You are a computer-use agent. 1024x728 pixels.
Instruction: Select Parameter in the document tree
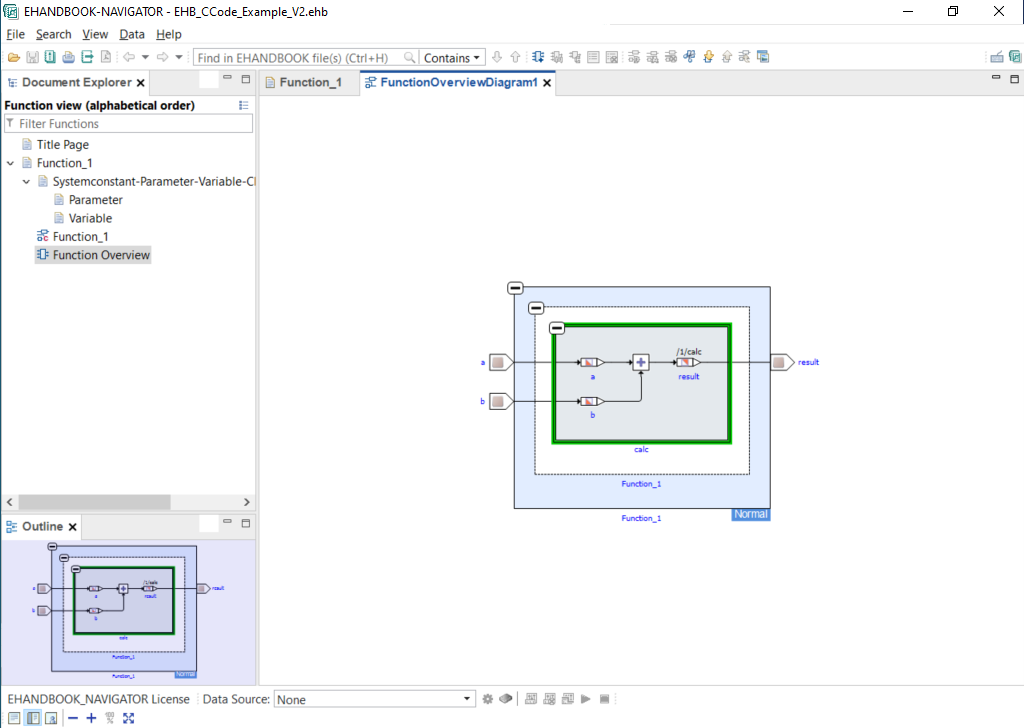95,200
